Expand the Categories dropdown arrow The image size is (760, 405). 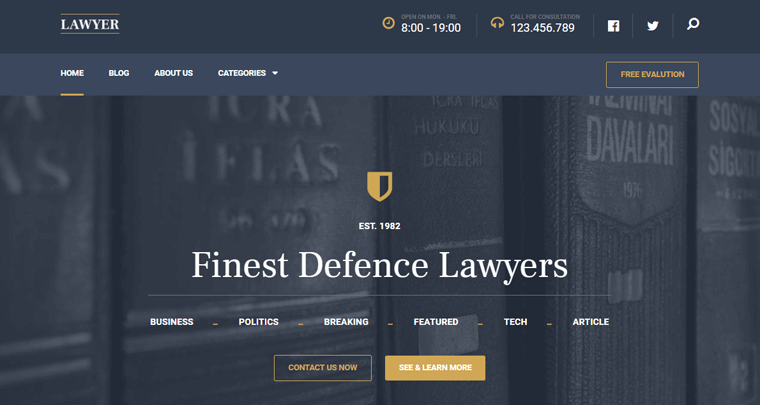(x=275, y=73)
